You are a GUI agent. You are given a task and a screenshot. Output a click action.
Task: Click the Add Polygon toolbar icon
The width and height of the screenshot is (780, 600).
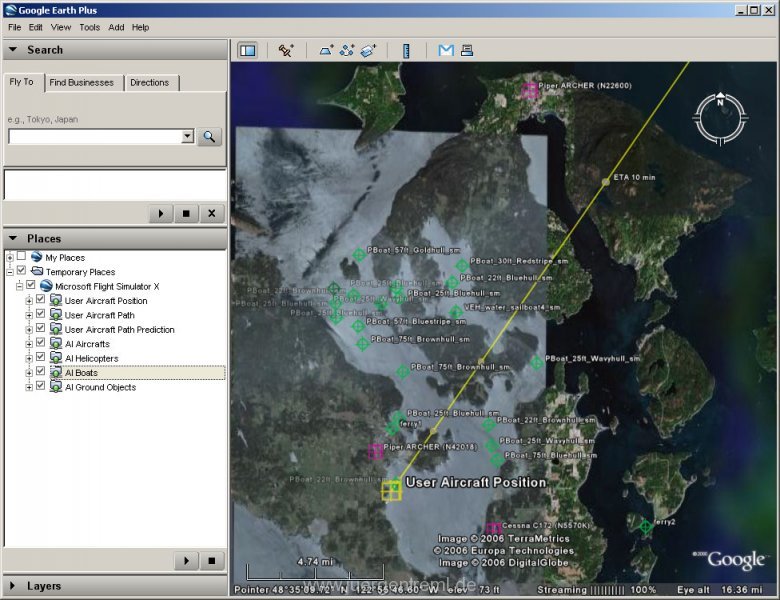[326, 50]
